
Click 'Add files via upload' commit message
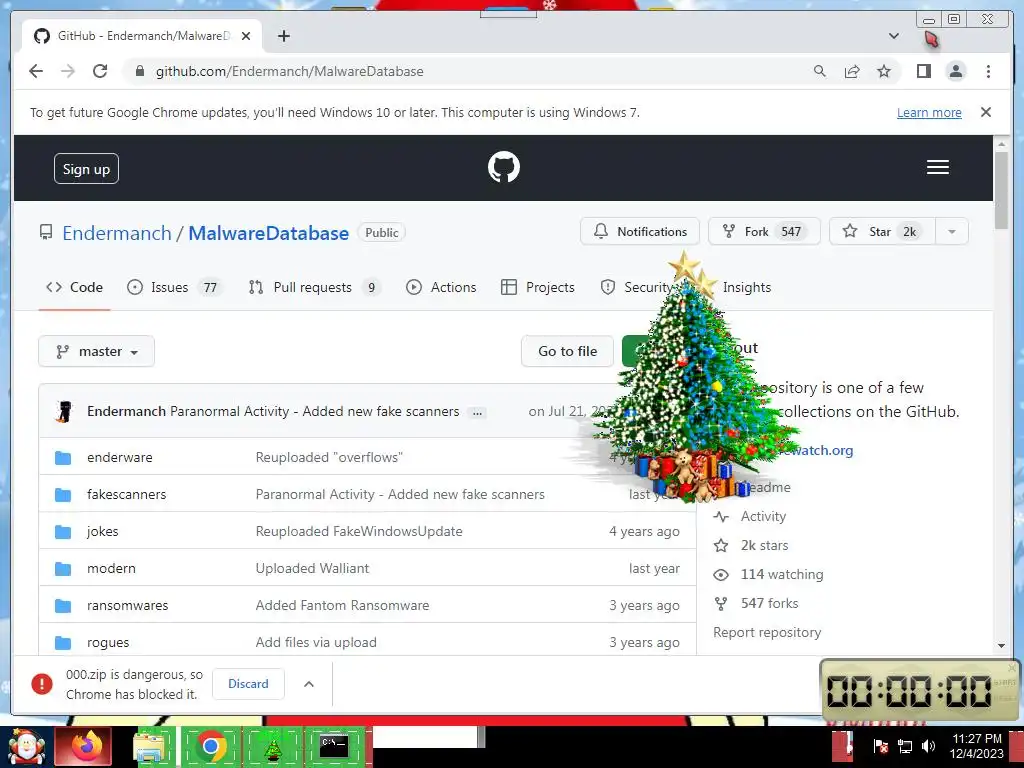[316, 643]
